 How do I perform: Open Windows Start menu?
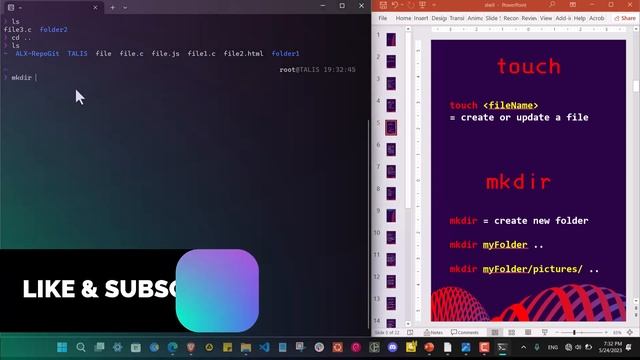(x=62, y=347)
